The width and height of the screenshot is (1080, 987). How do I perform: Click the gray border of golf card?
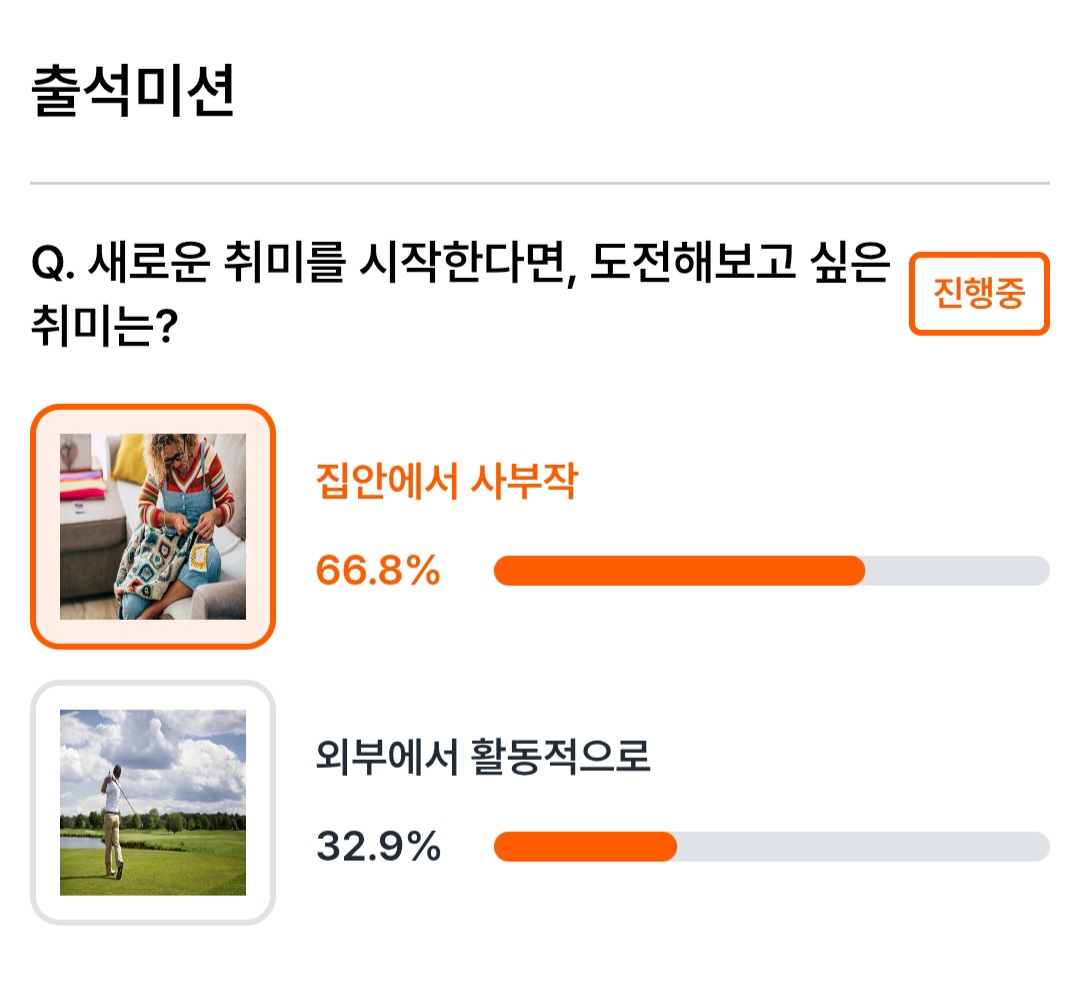[153, 685]
